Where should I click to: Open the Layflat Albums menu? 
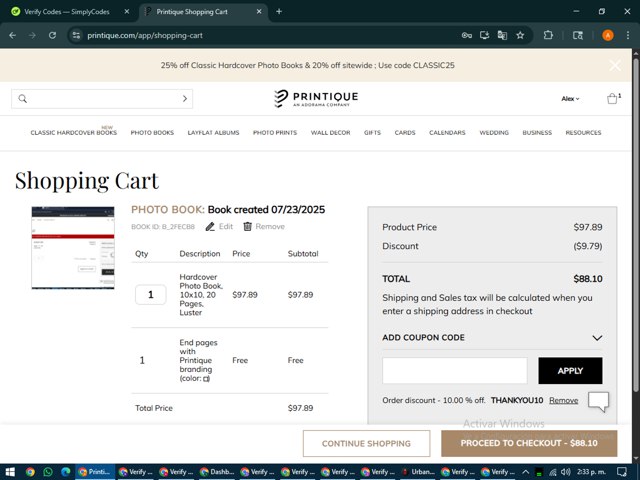pos(213,133)
